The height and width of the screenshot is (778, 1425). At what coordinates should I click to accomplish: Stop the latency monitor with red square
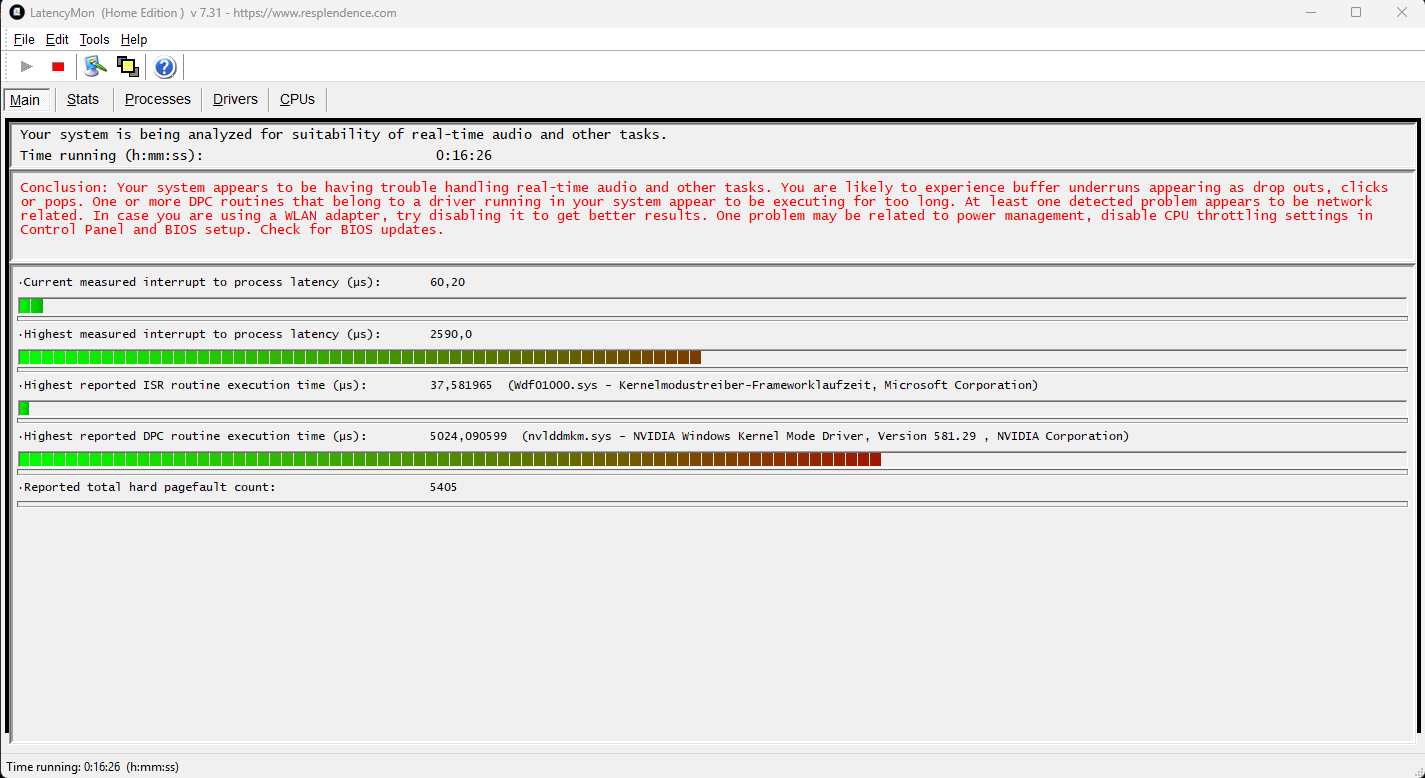[x=58, y=67]
